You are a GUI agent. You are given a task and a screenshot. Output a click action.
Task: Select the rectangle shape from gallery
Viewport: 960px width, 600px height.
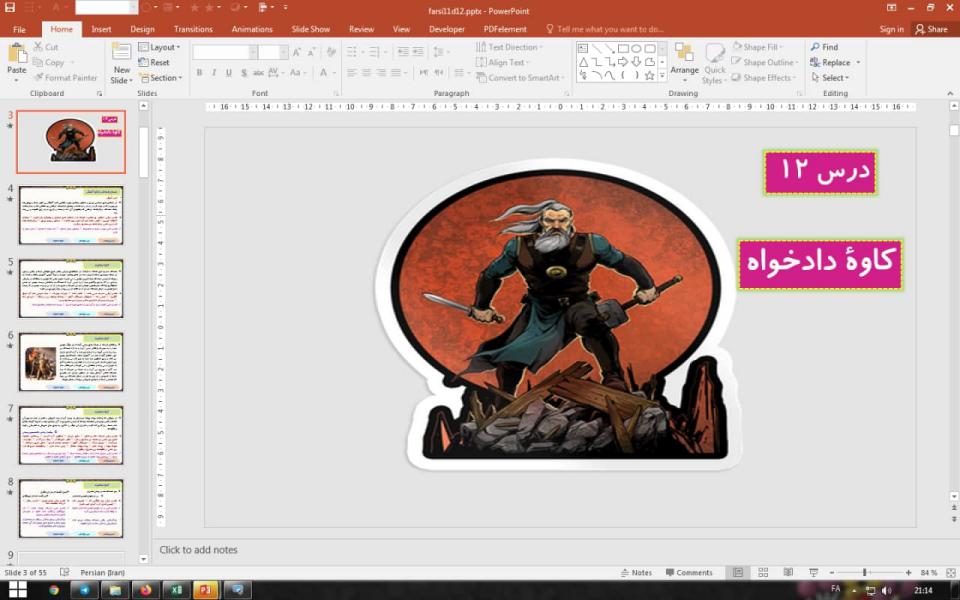coord(623,48)
